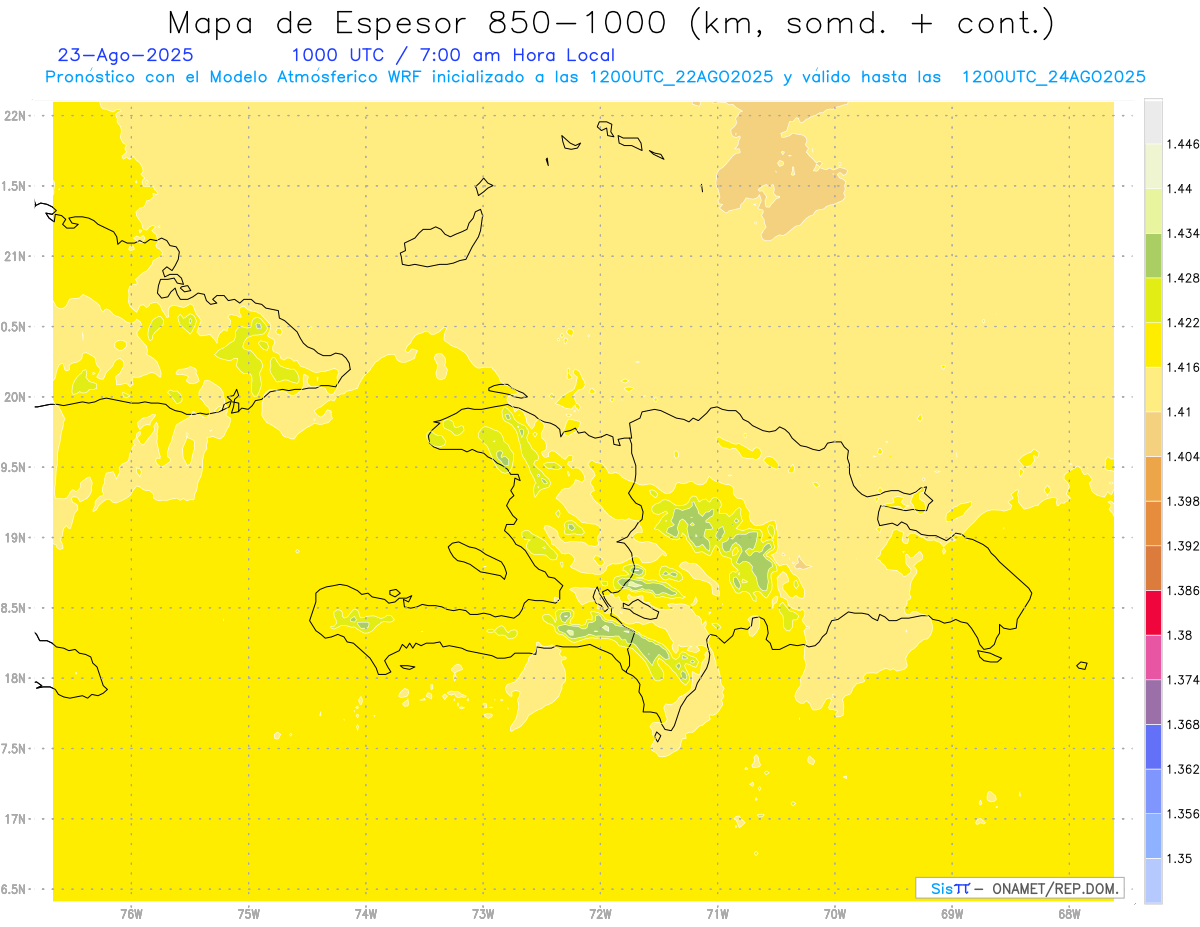Pick the green legend swatch between 1.428 and 1.434

[x=1153, y=255]
